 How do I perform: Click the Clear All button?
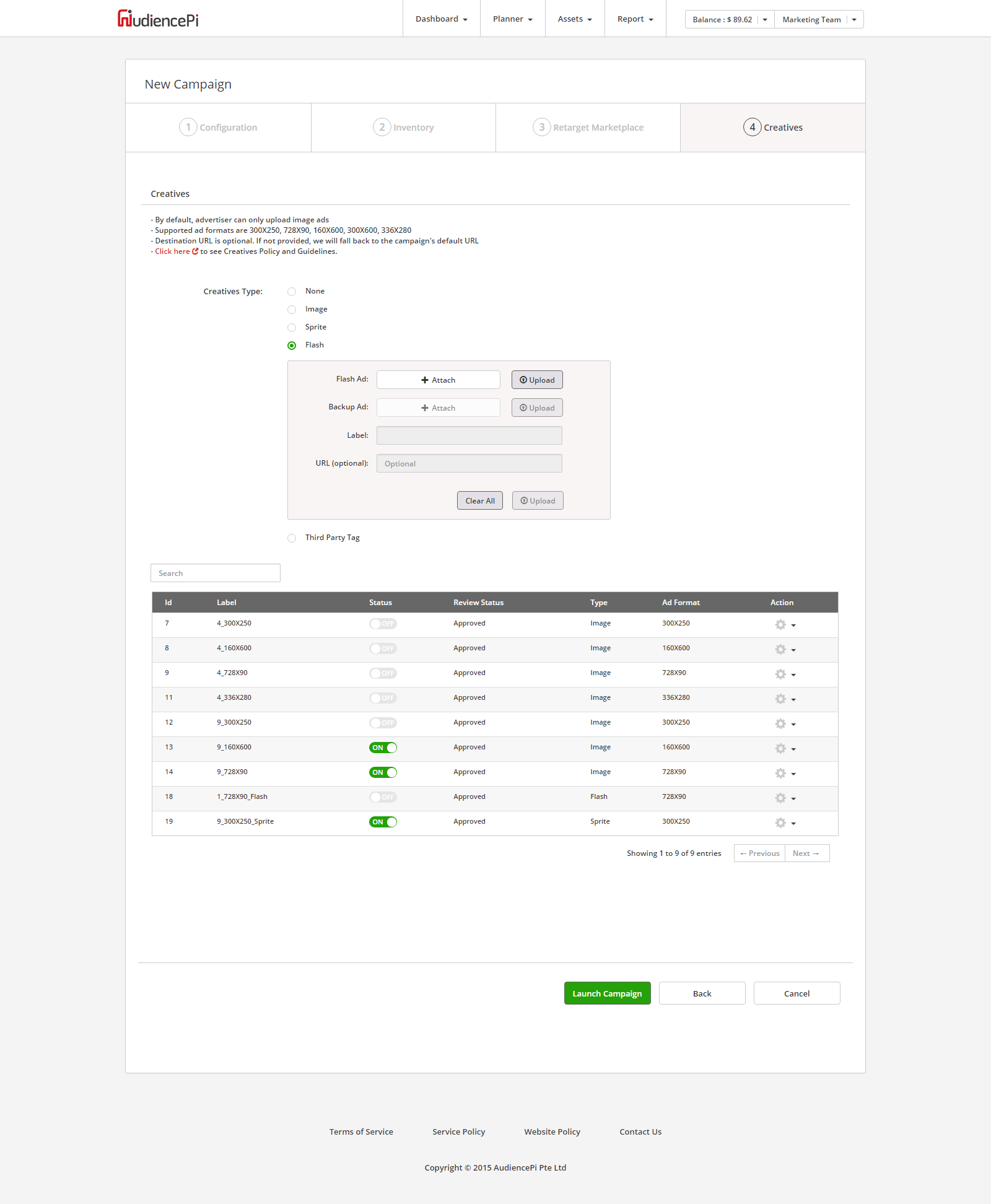pyautogui.click(x=479, y=501)
